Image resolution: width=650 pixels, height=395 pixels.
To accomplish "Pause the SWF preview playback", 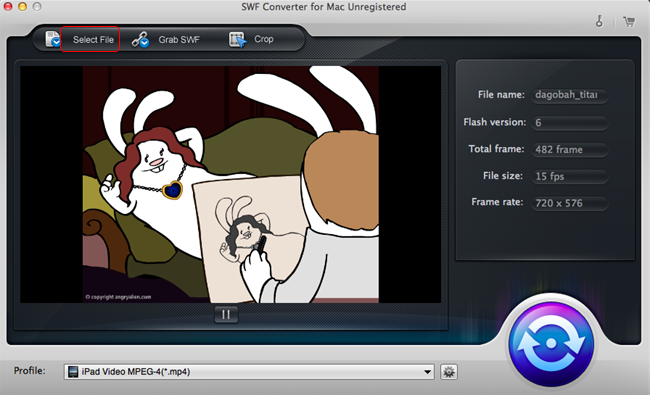I will click(226, 315).
